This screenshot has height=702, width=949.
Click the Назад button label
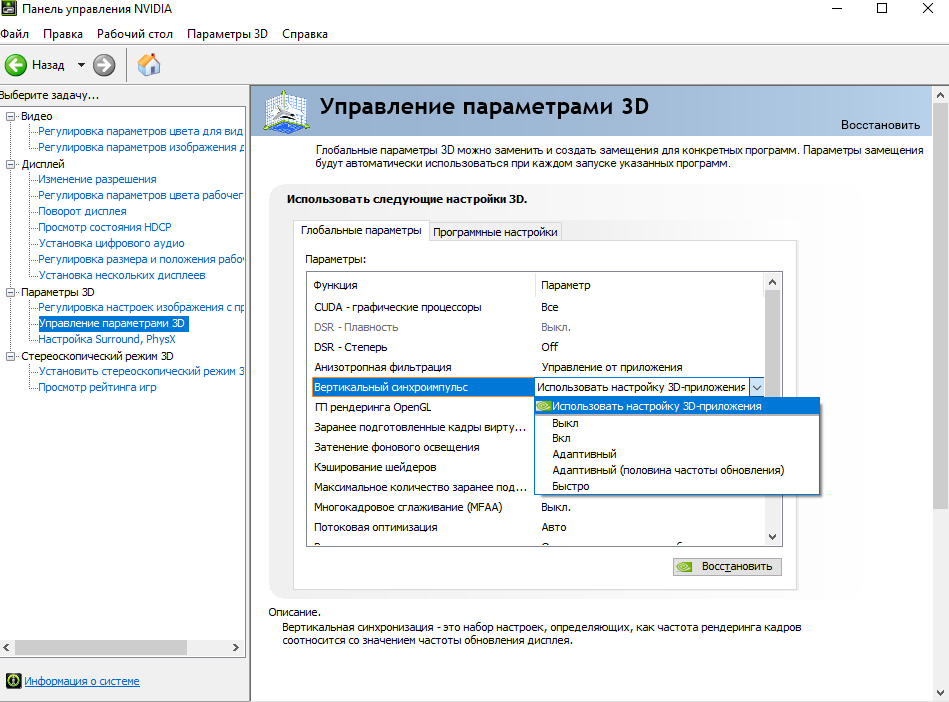coord(48,65)
